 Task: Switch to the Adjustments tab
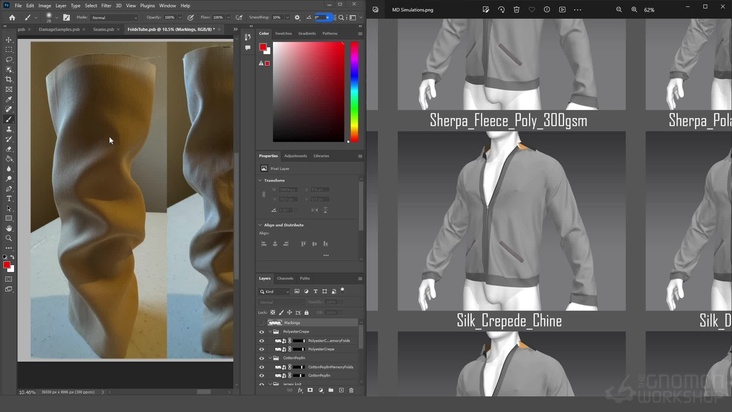(x=296, y=156)
